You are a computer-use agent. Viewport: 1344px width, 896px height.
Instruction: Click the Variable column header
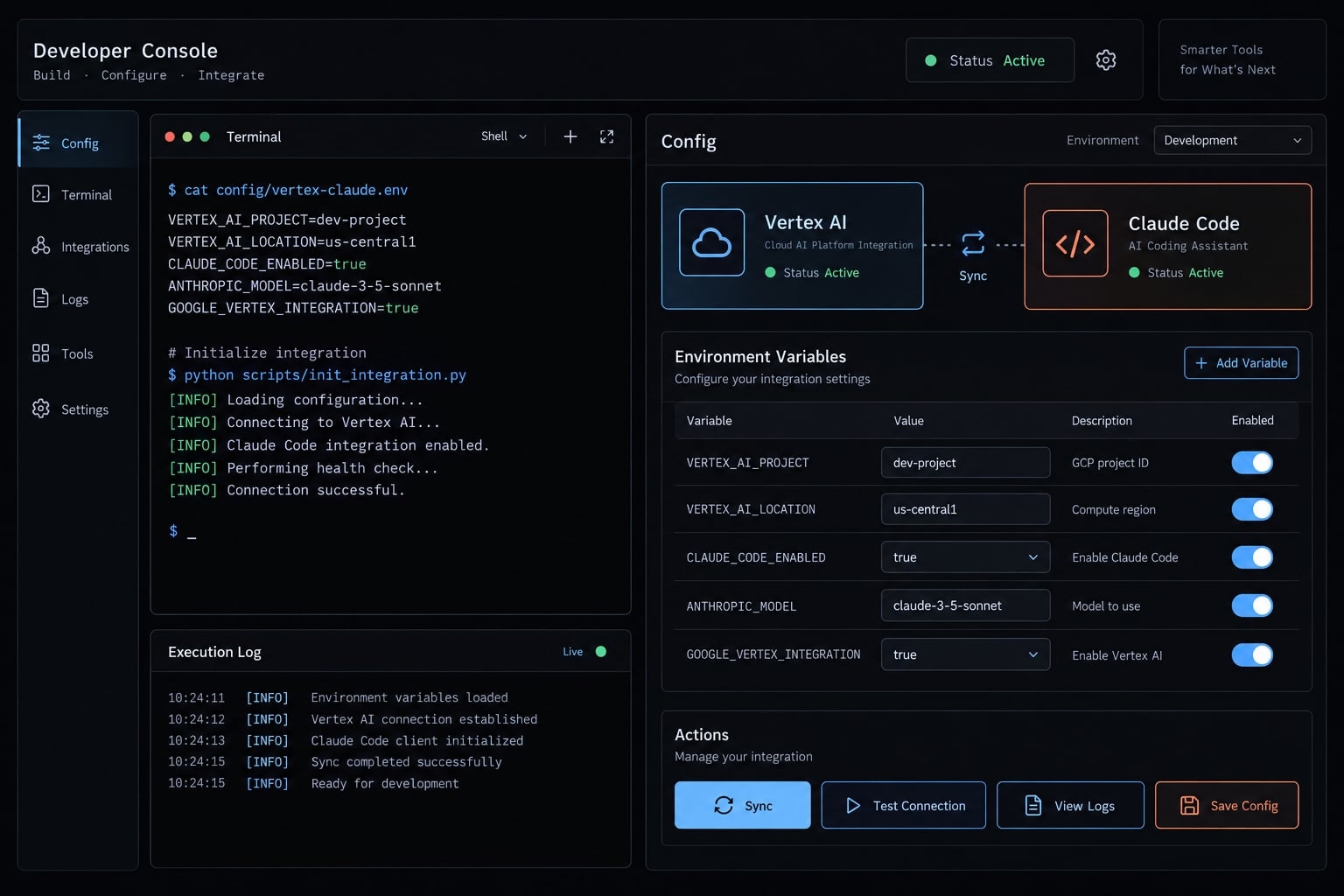point(709,420)
